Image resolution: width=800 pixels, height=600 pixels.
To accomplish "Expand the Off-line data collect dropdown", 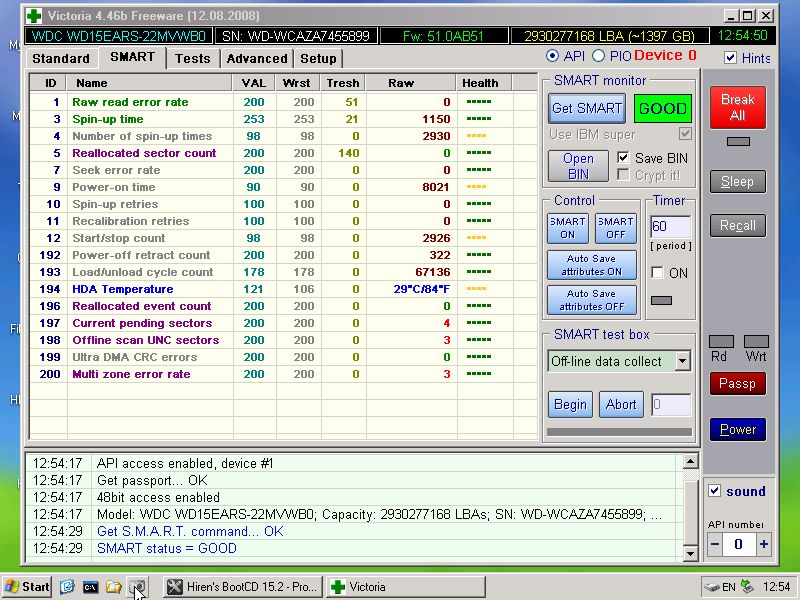I will point(682,361).
